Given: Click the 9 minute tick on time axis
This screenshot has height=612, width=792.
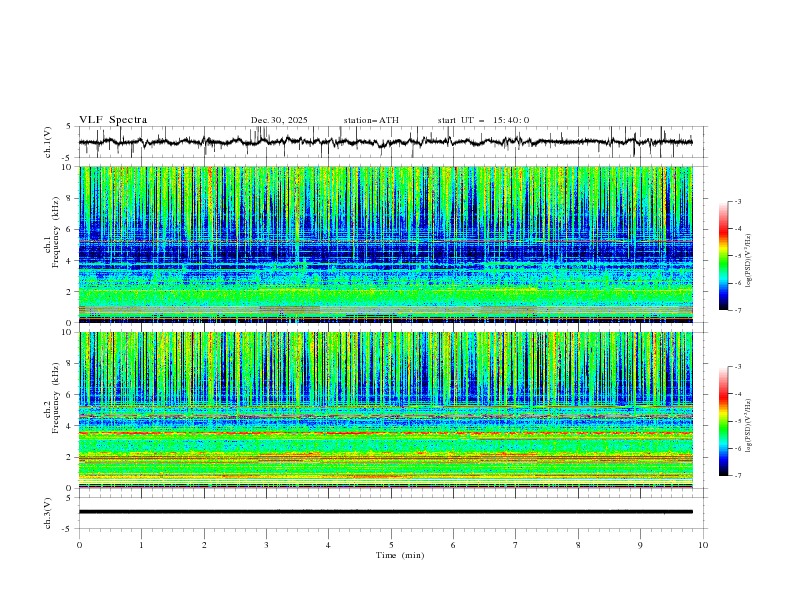Looking at the screenshot, I should coord(640,545).
